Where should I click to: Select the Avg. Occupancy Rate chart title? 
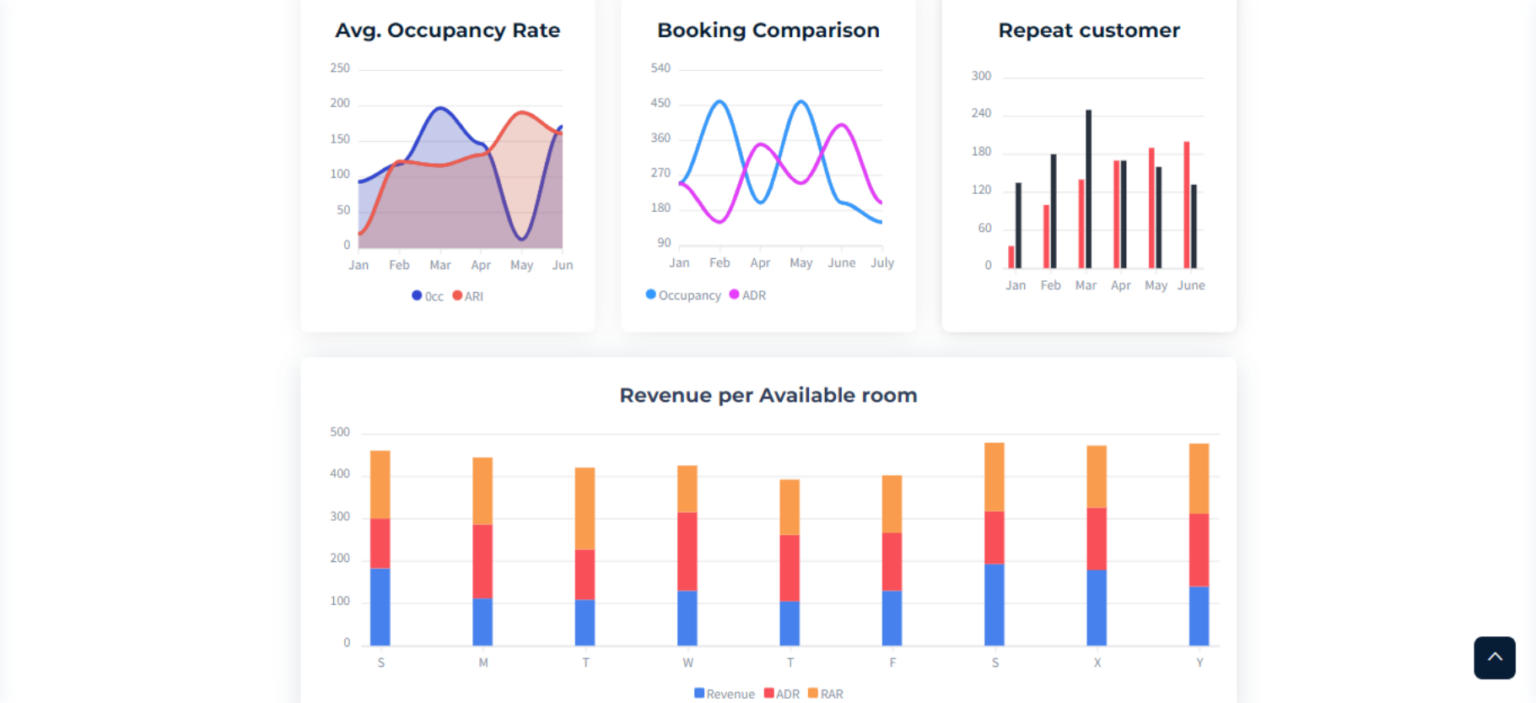coord(447,30)
